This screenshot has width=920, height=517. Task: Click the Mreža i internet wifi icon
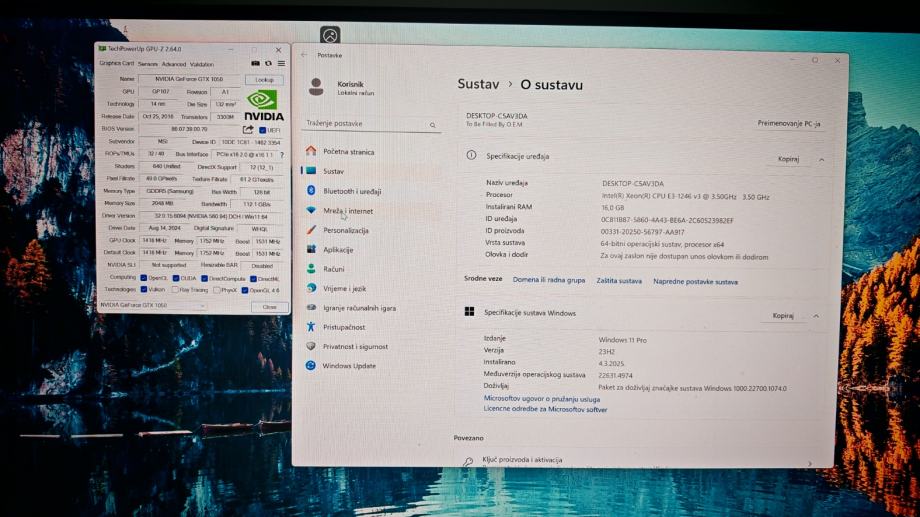[x=311, y=210]
